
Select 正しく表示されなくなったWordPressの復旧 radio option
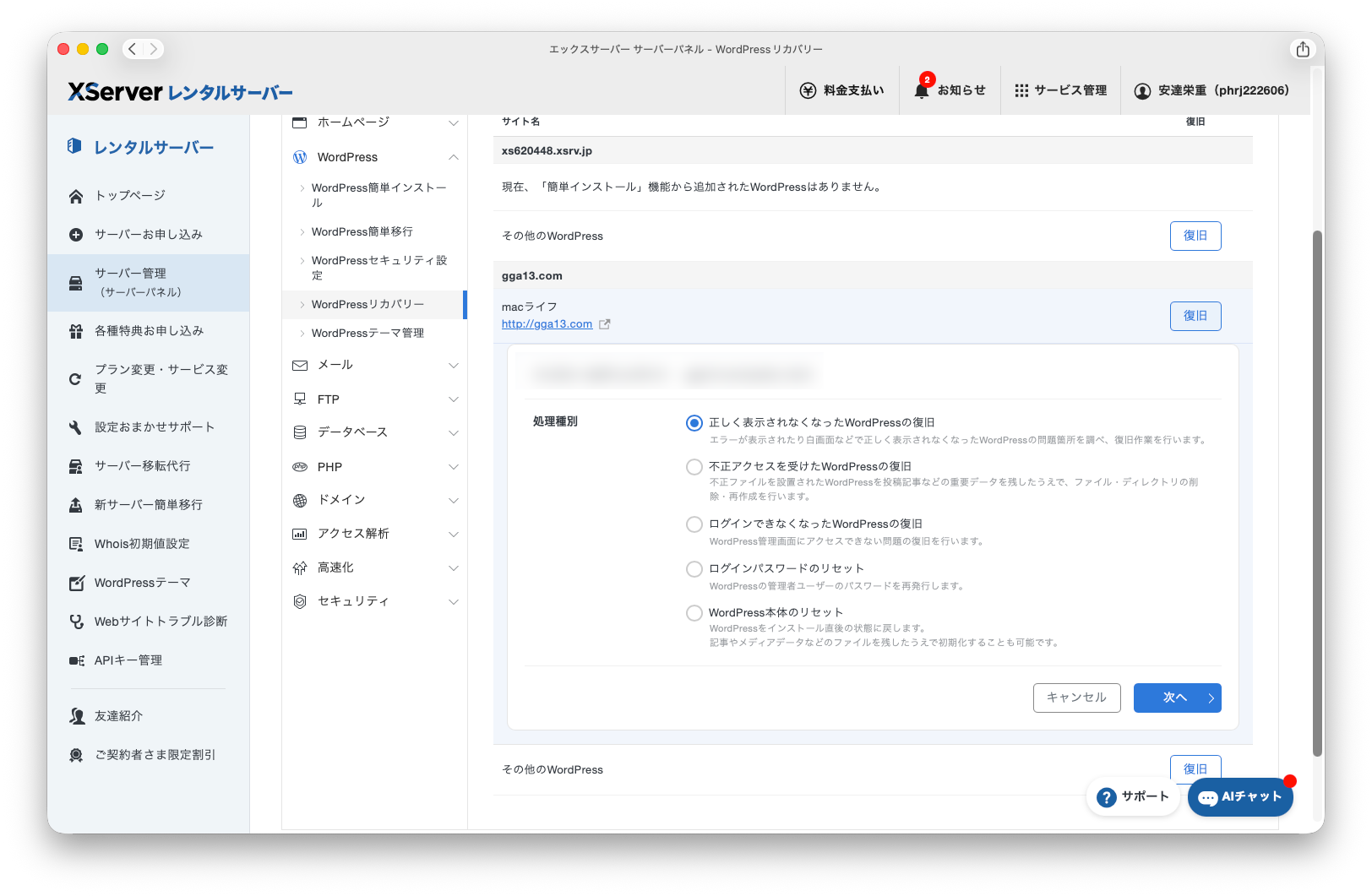pyautogui.click(x=694, y=423)
